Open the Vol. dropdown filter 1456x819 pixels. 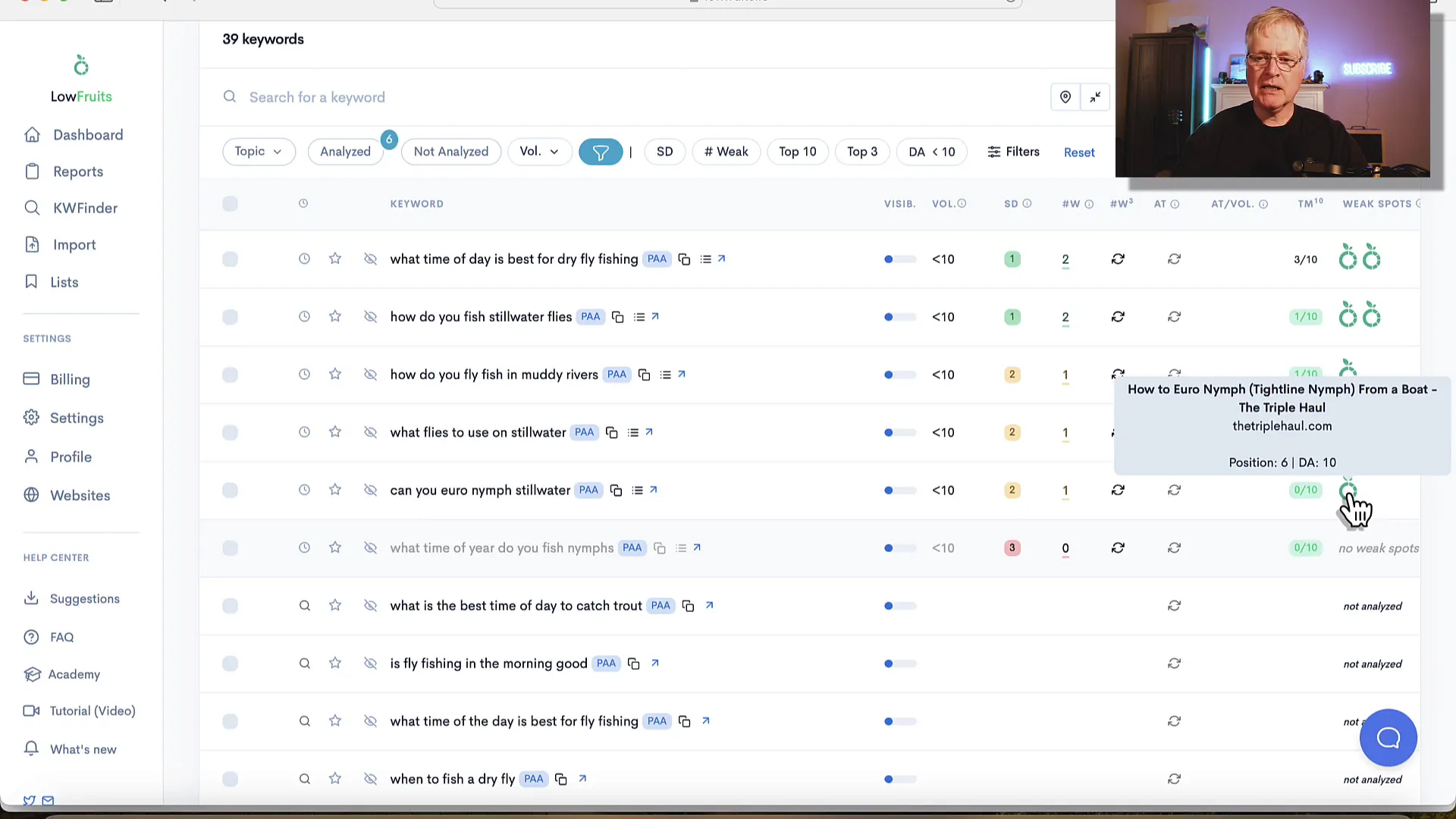point(538,152)
